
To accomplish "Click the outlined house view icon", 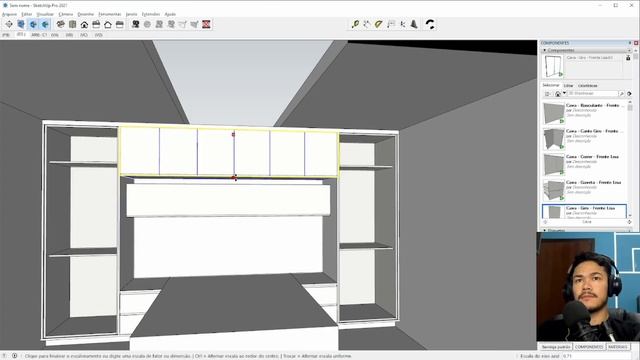I will [x=108, y=24].
